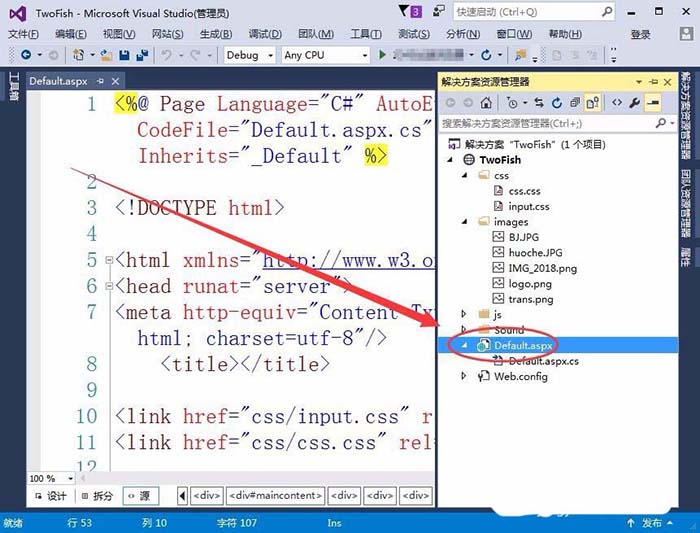
Task: Refresh the Solution Explorer tree
Action: click(556, 103)
